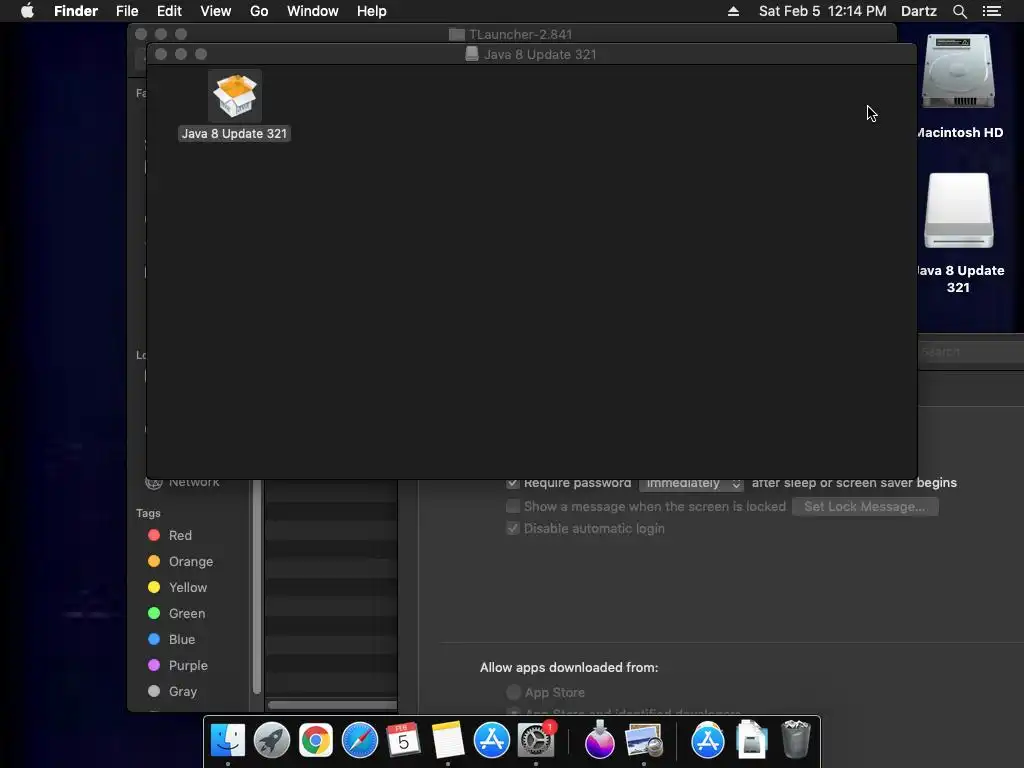
Task: Select the Gray tag in the Finder sidebar
Action: click(172, 692)
